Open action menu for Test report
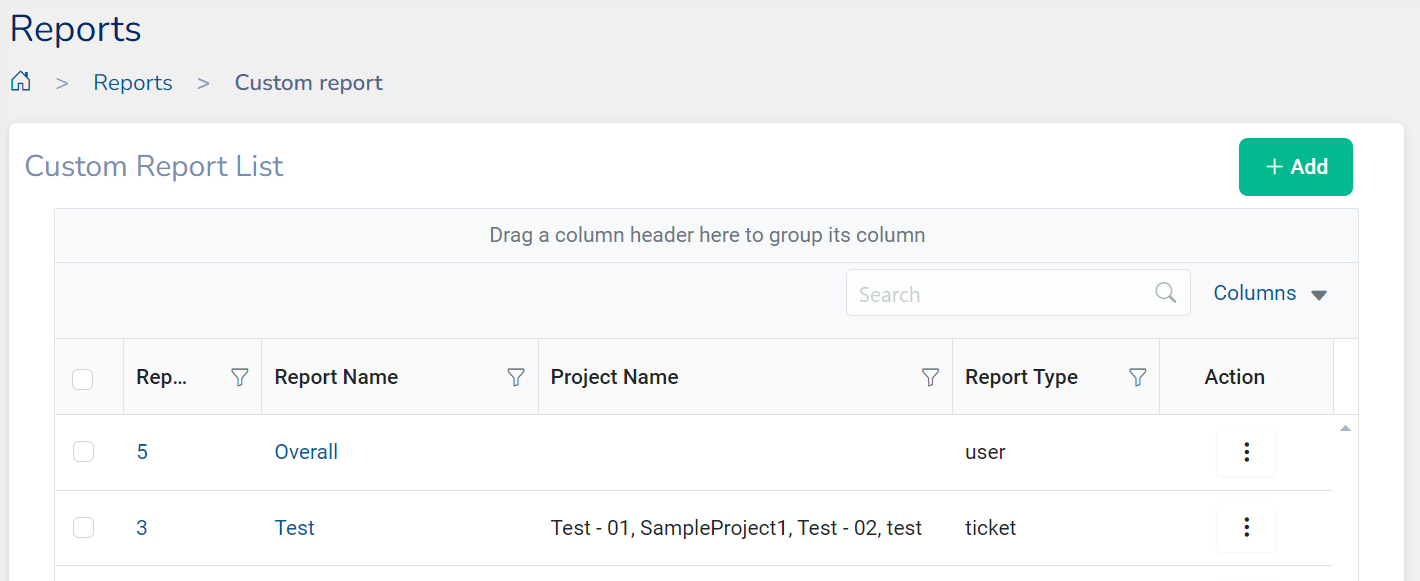 point(1246,528)
